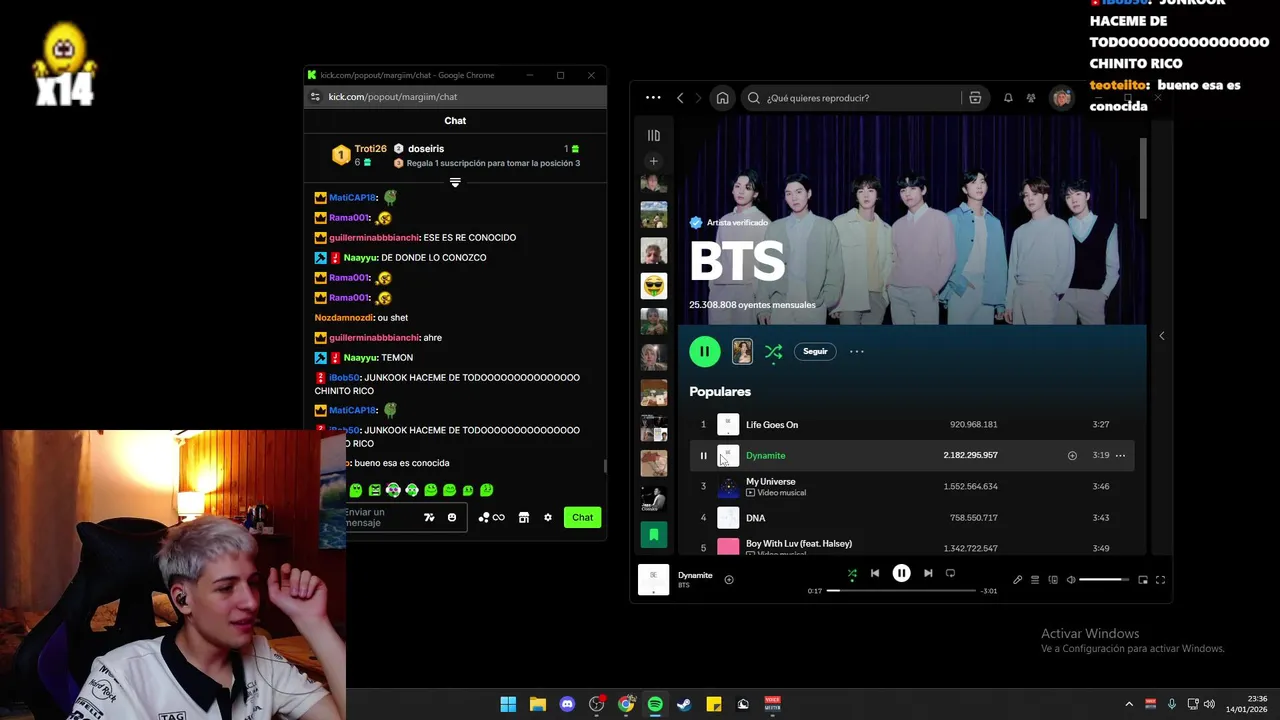The width and height of the screenshot is (1280, 720).
Task: Open the Spotify three-dot menu
Action: 653,98
